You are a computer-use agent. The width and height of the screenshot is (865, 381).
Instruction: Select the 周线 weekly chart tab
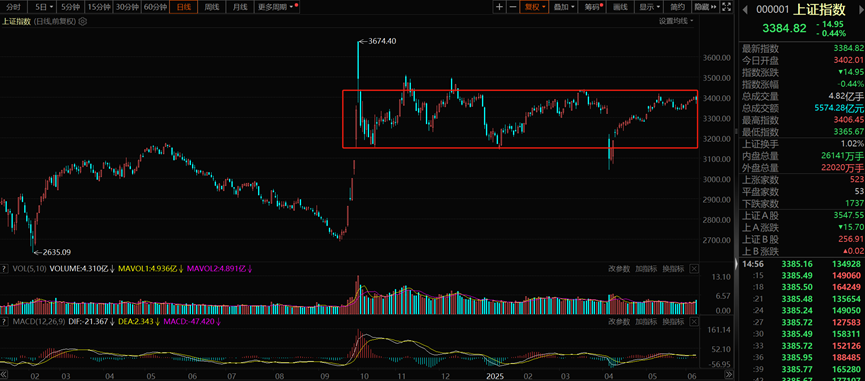pyautogui.click(x=212, y=7)
